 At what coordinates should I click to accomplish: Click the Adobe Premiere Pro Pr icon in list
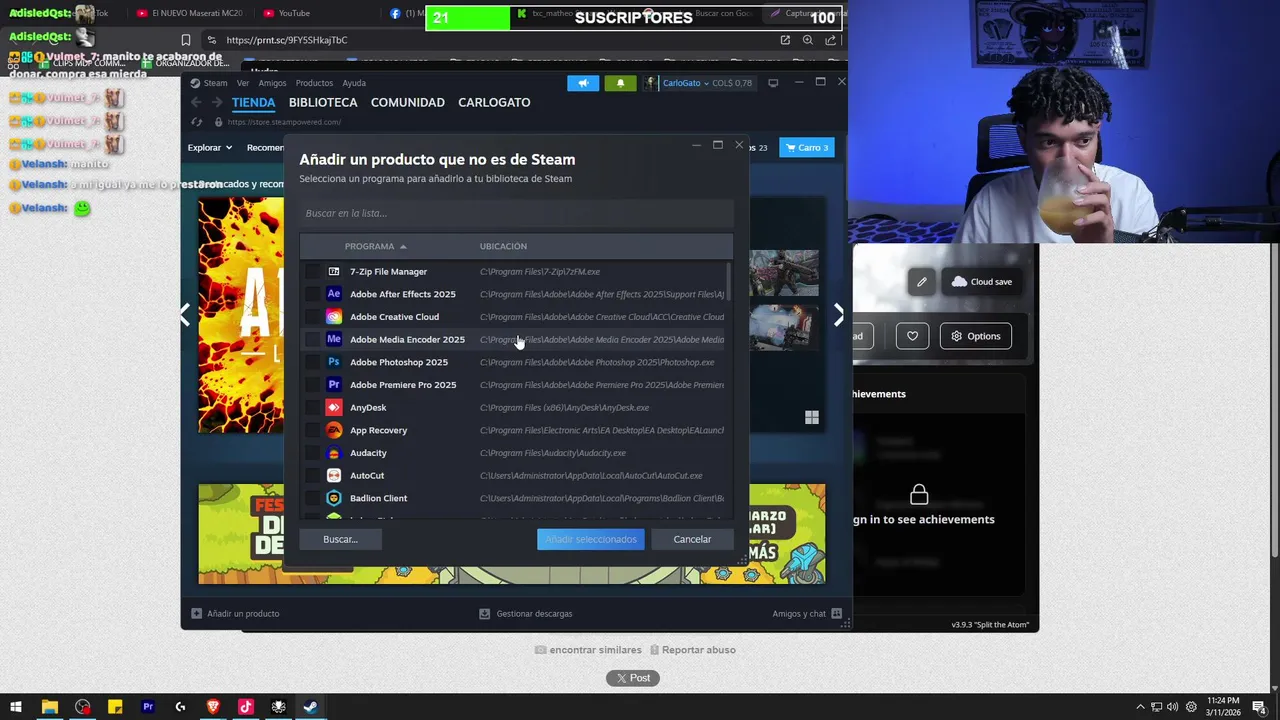pyautogui.click(x=334, y=385)
